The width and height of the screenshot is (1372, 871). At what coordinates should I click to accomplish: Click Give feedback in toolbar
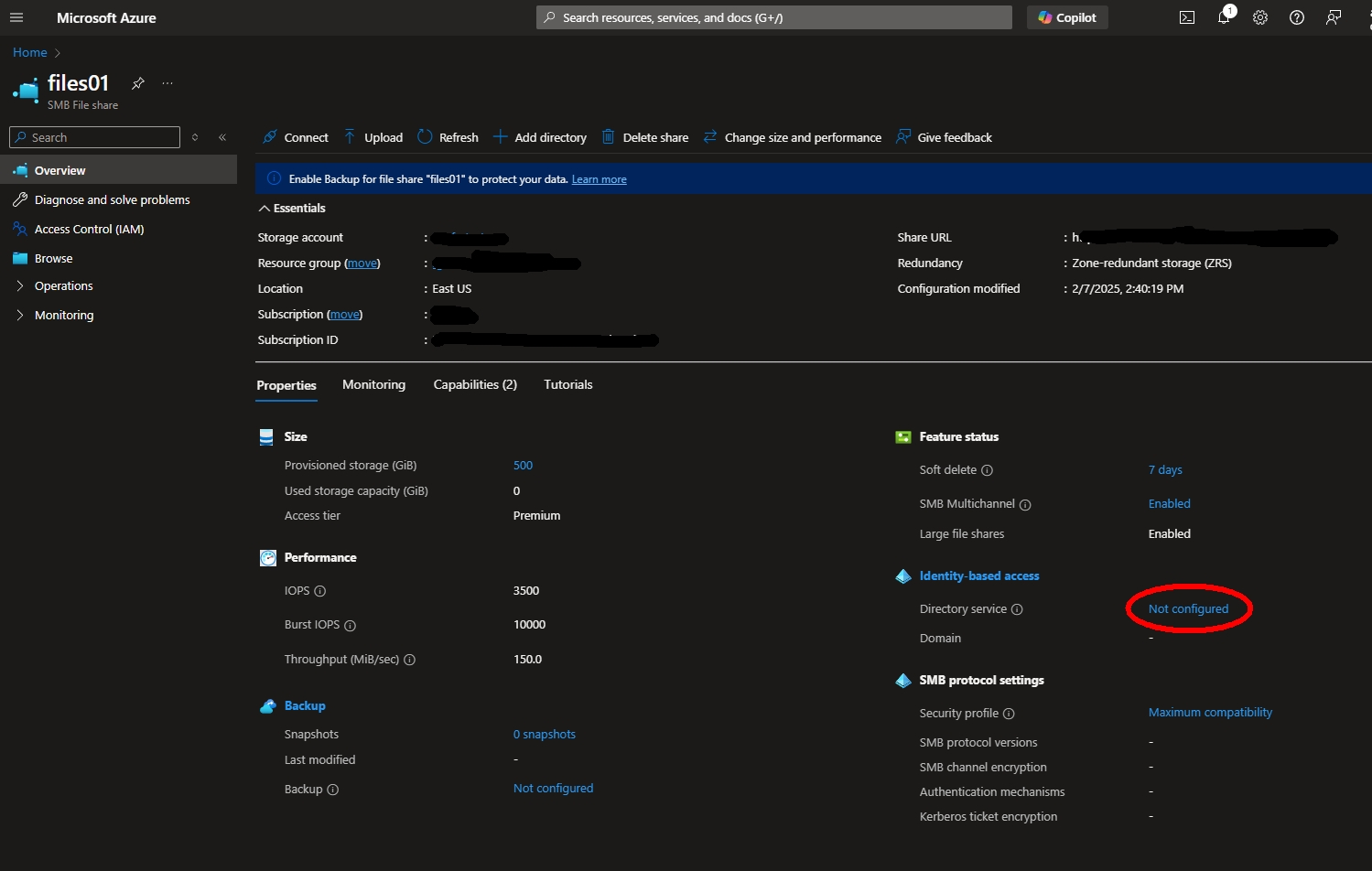coord(944,137)
